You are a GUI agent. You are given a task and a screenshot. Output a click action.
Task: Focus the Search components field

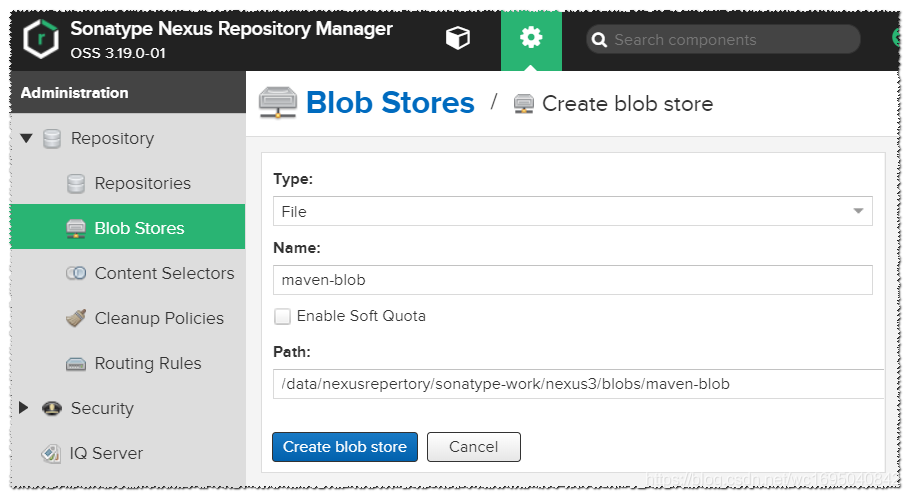click(x=723, y=39)
